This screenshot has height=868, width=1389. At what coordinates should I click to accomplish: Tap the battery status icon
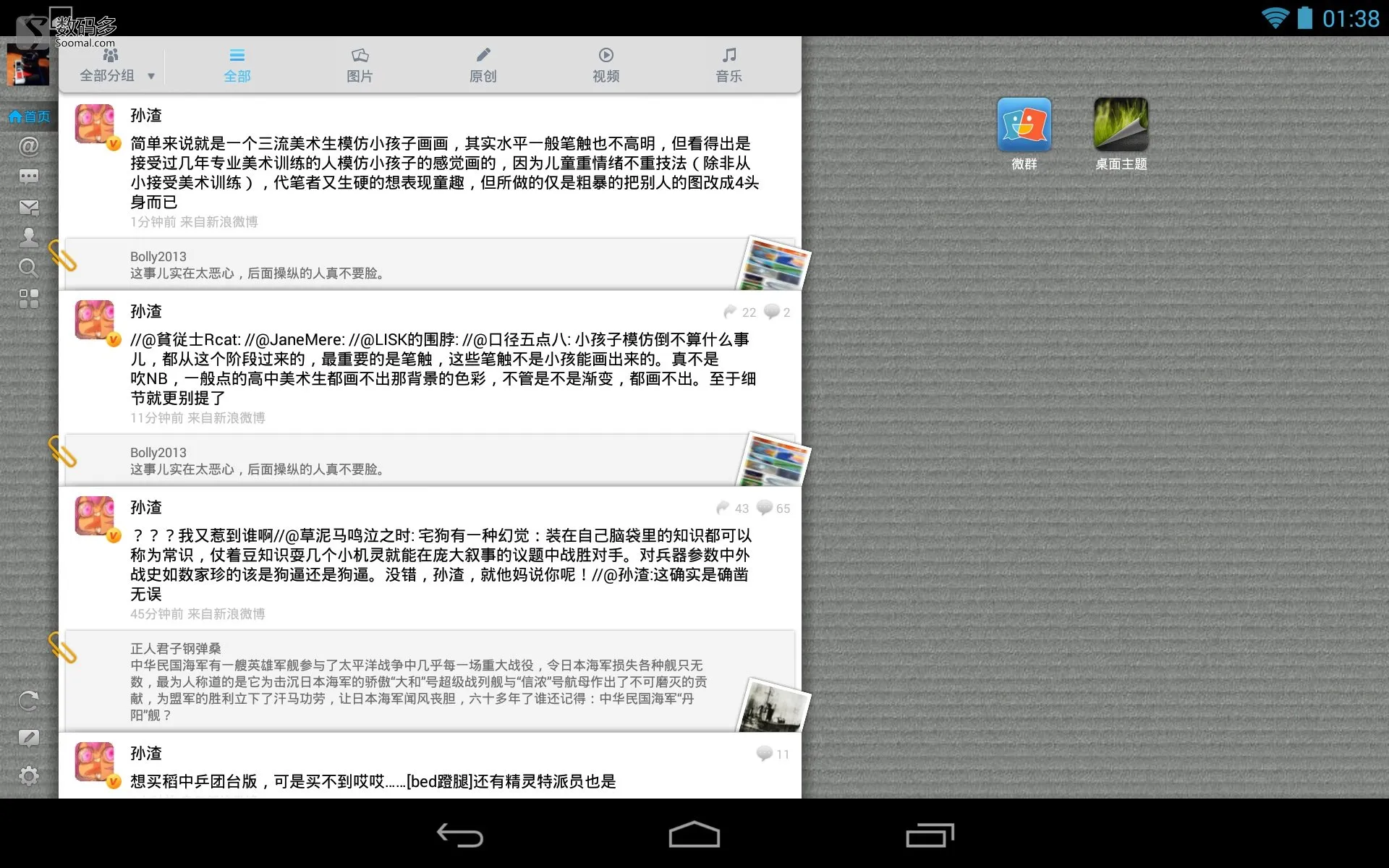click(1305, 17)
